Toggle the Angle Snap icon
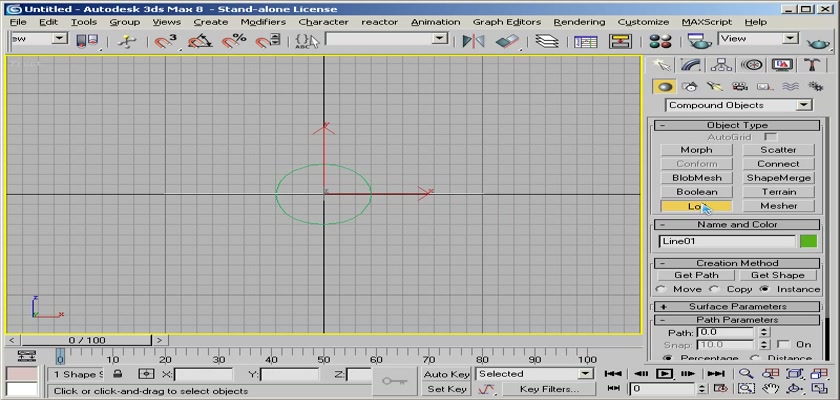 [200, 41]
